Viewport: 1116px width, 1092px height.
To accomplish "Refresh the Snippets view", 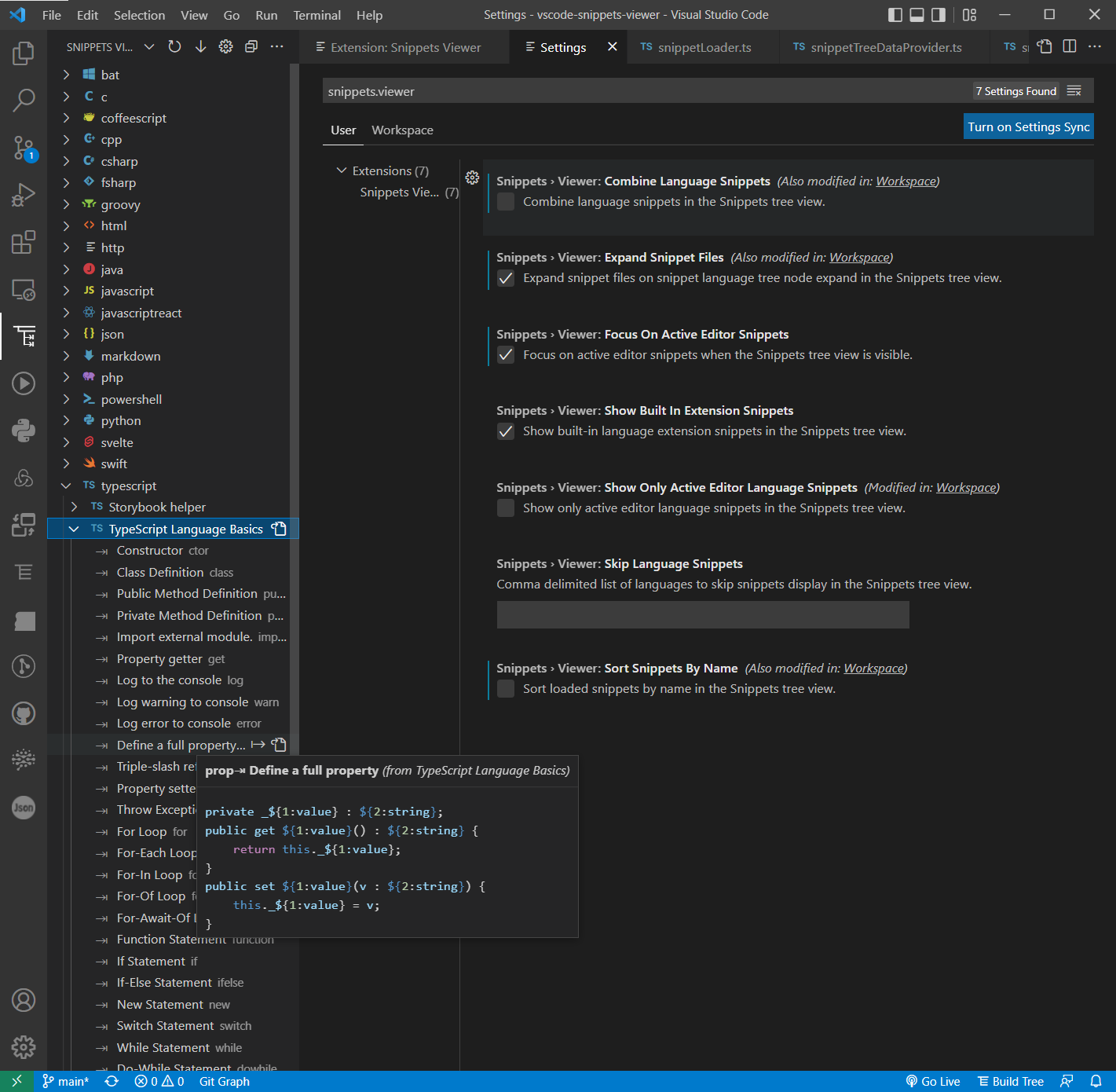I will 174,47.
